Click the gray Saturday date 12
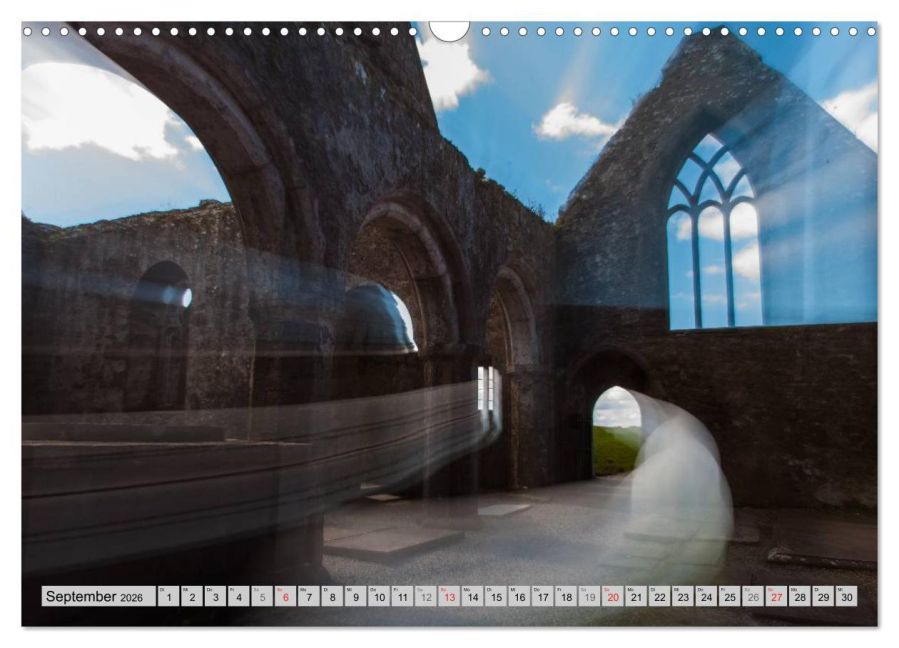Viewport: 899px width, 648px height. click(426, 597)
